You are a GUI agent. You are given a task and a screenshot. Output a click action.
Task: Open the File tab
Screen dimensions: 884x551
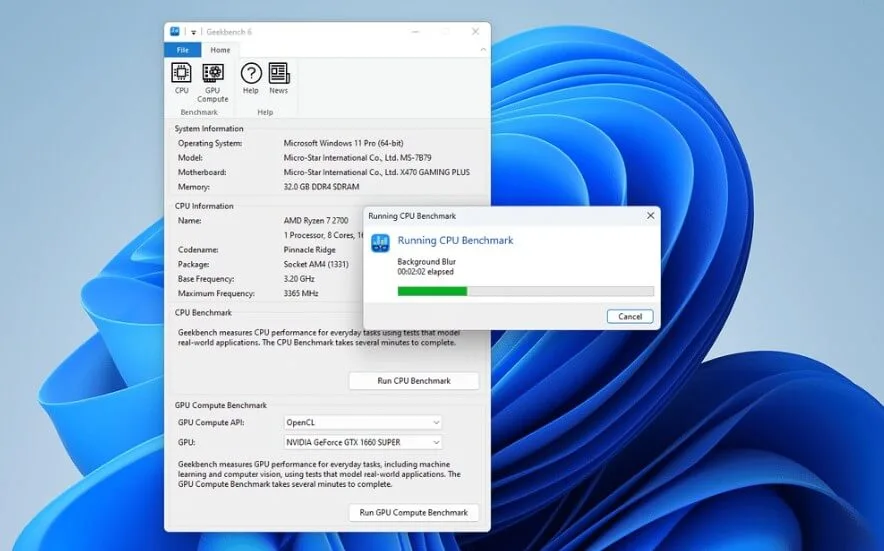point(183,50)
